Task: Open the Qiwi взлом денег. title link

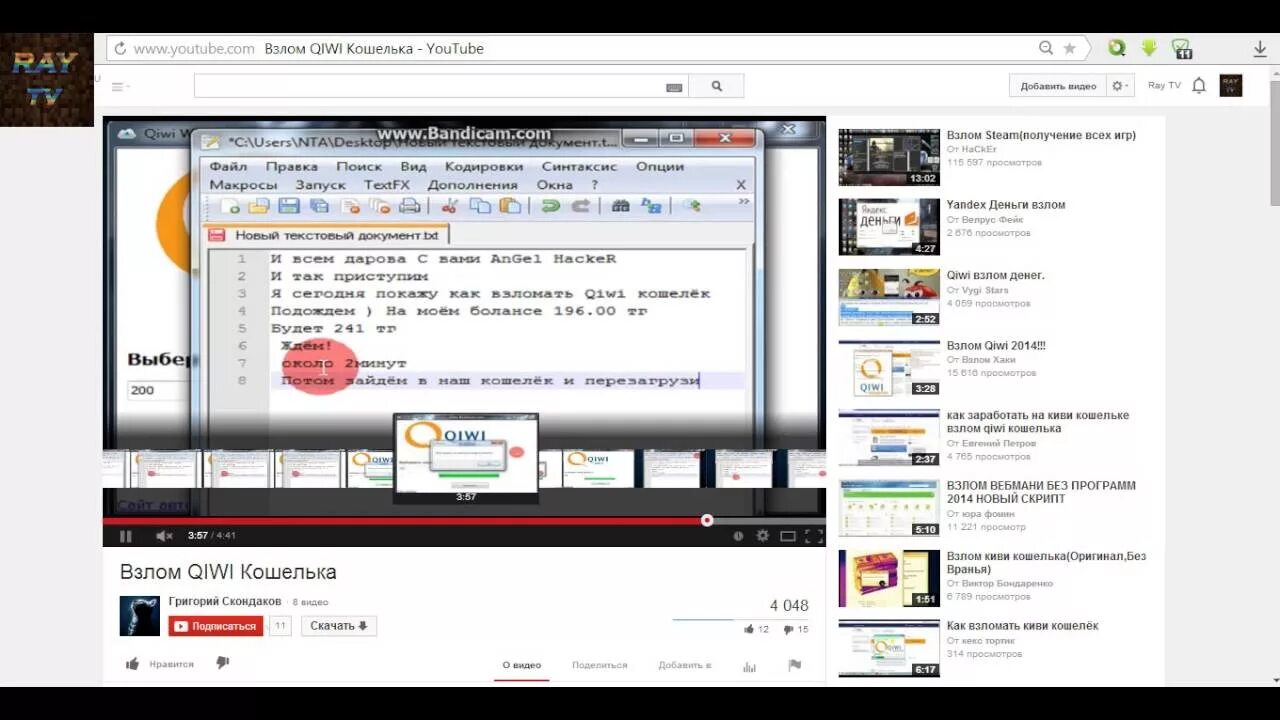Action: pyautogui.click(x=996, y=275)
